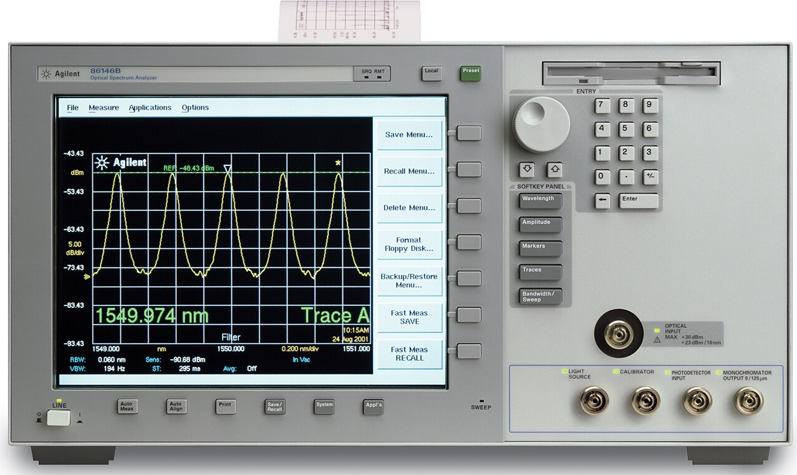The width and height of the screenshot is (797, 475).
Task: Click the triangle marker on trace
Action: click(x=227, y=169)
